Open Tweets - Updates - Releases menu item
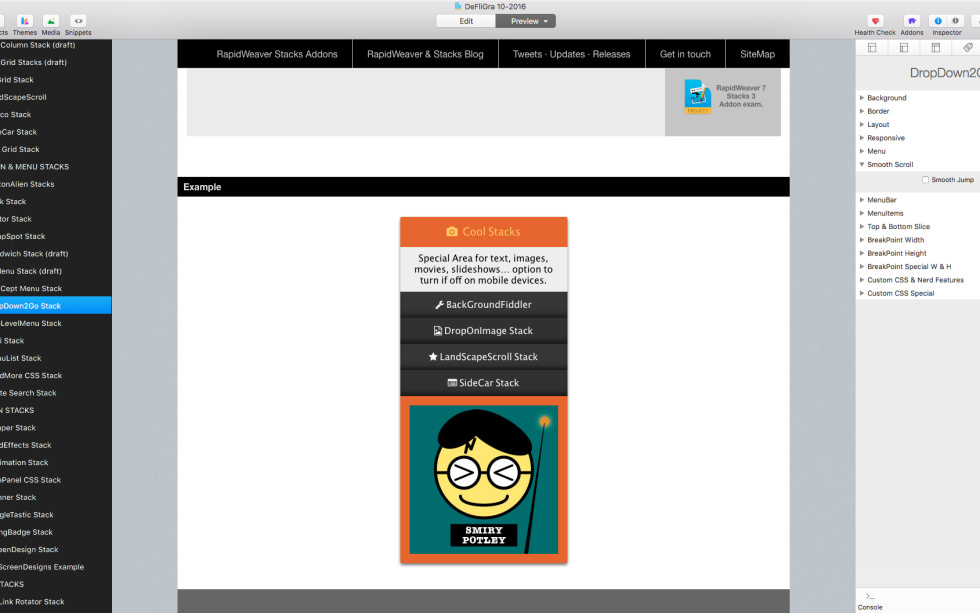Screen dimensions: 980x613 pos(571,54)
